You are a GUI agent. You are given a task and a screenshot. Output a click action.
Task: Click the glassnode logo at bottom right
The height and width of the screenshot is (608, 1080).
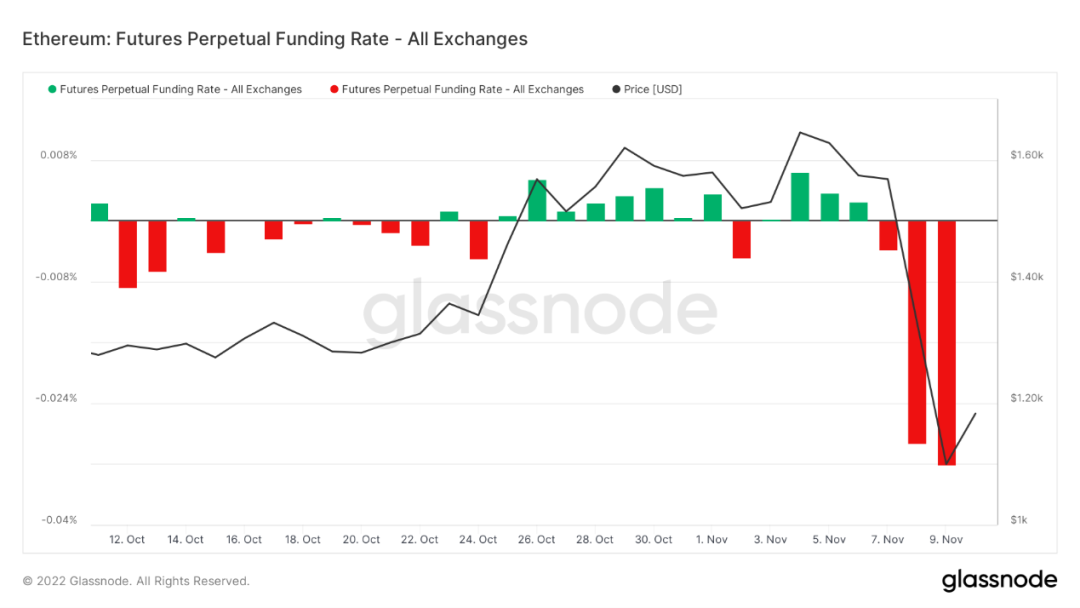point(999,580)
